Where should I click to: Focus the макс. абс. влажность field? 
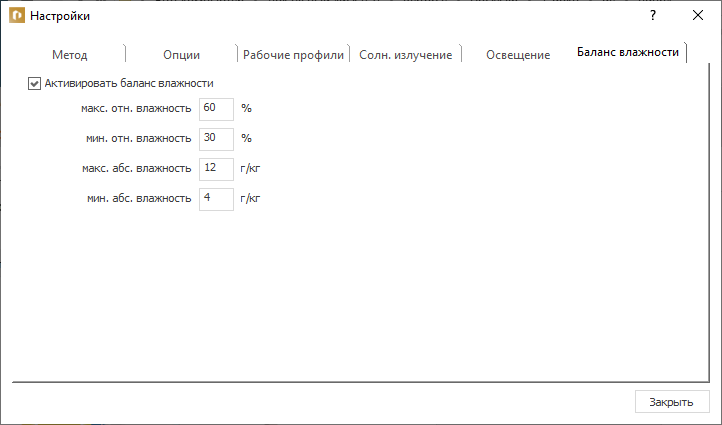[216, 169]
